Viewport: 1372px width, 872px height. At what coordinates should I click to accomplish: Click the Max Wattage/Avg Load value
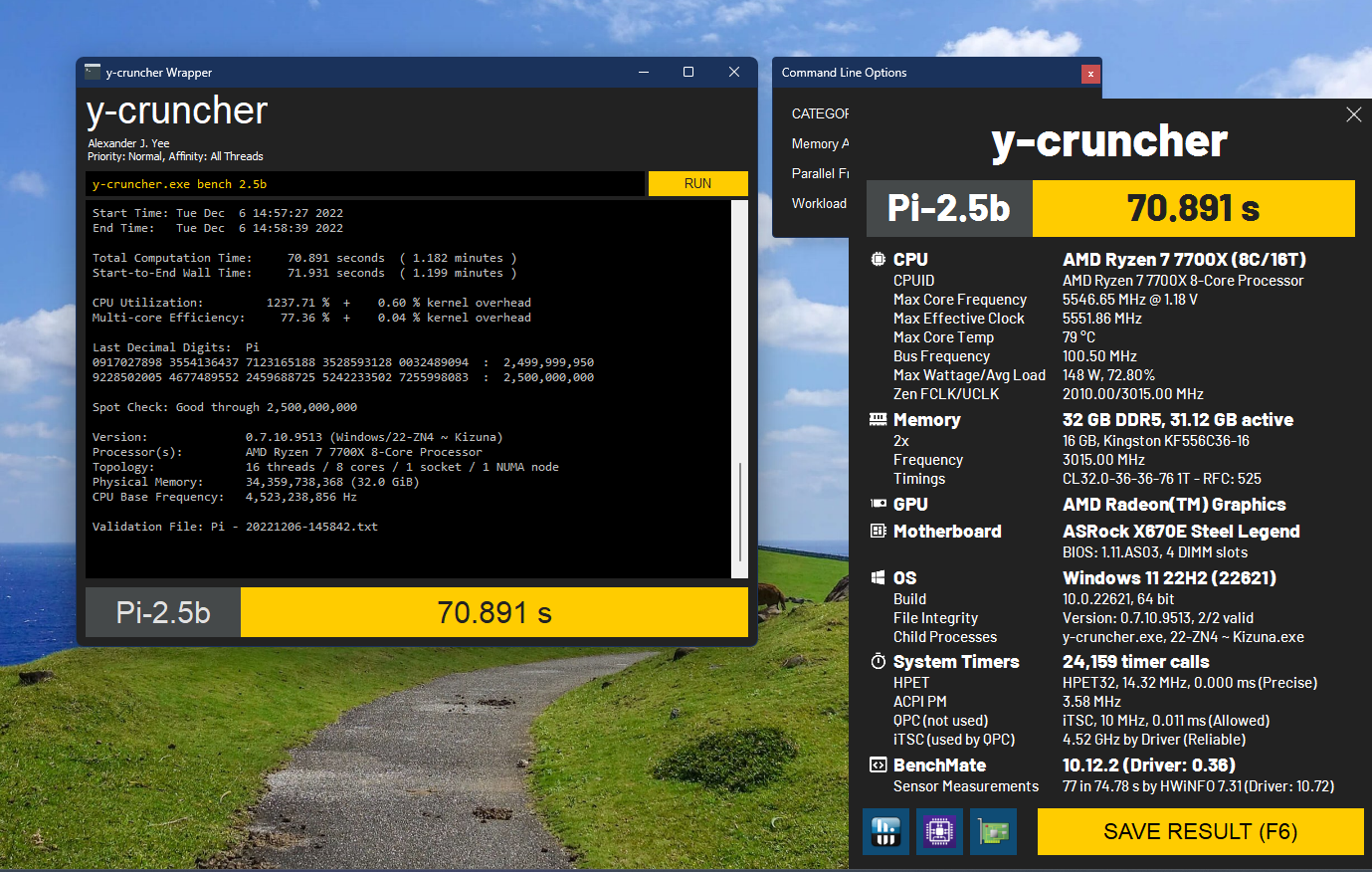tap(1108, 374)
